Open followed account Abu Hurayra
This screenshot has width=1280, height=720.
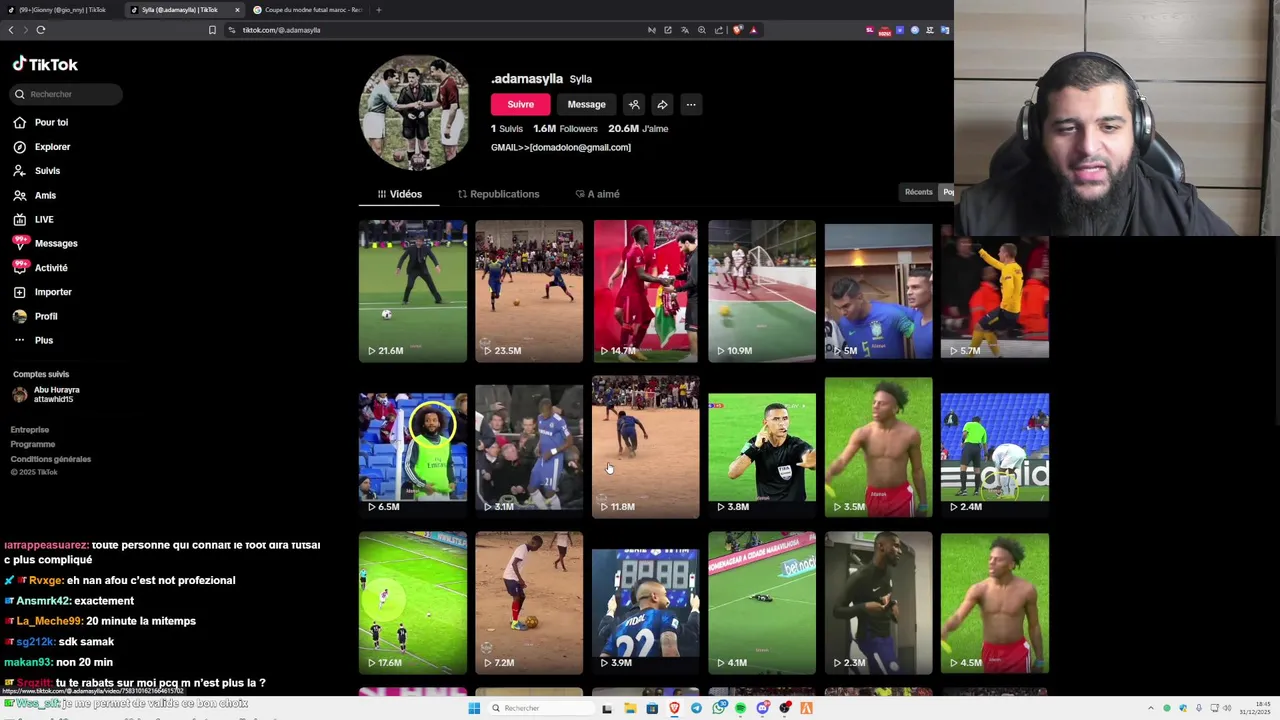point(45,394)
